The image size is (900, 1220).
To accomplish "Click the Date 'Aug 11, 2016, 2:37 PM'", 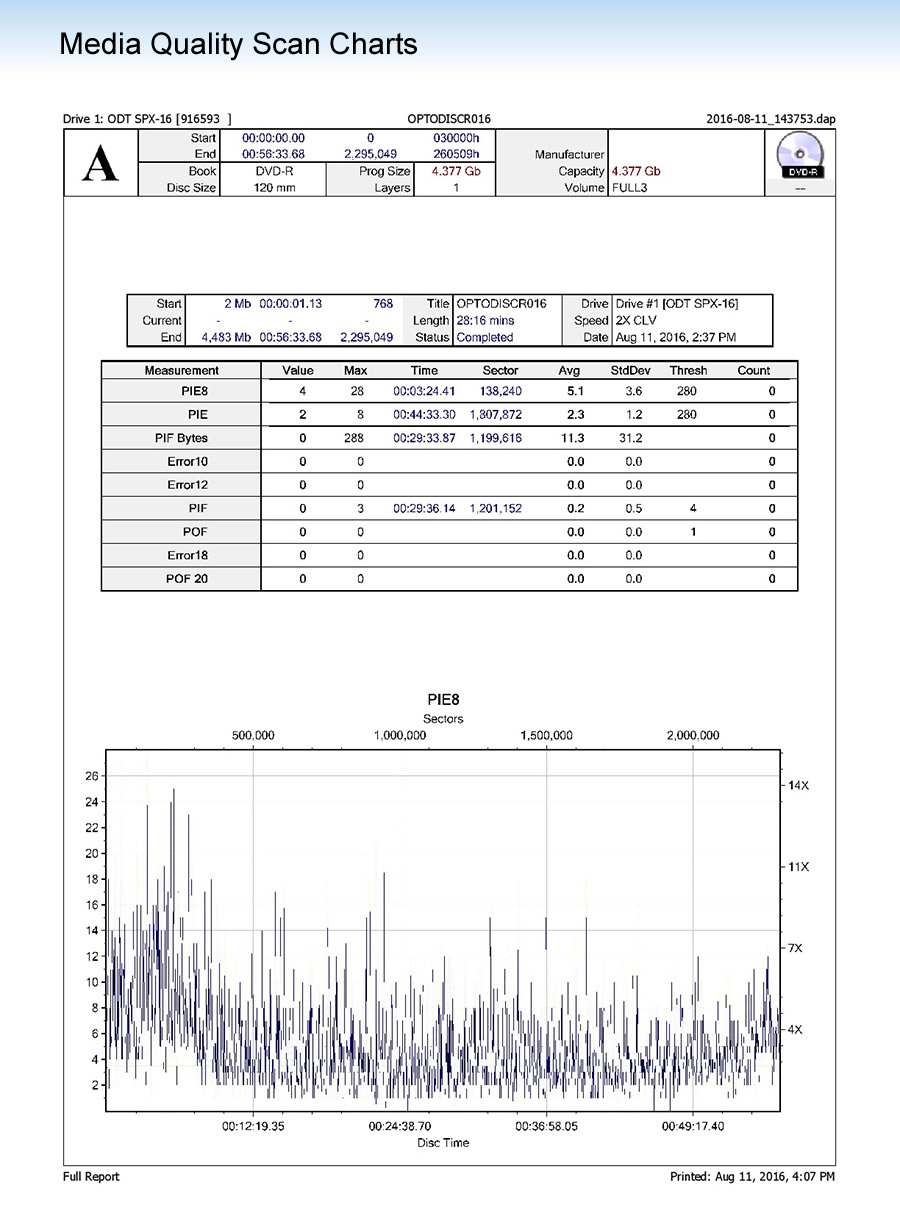I will [675, 337].
